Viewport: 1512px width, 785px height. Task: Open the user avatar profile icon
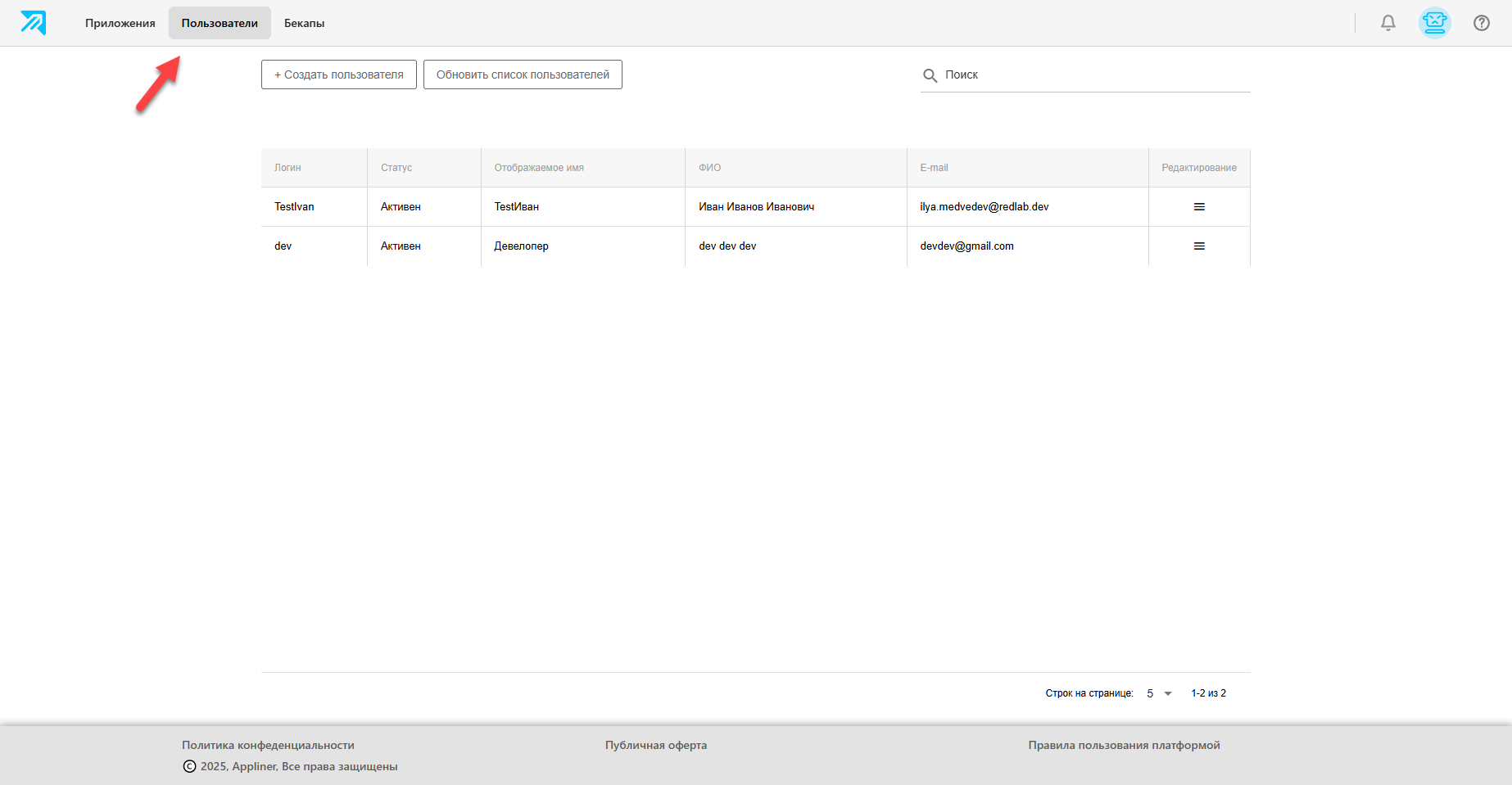click(x=1435, y=23)
